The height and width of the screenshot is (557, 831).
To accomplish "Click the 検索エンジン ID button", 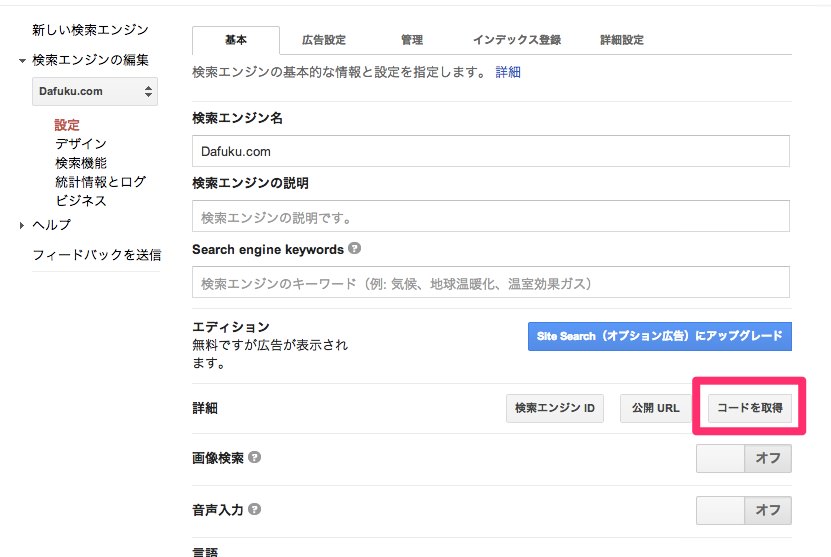I will pyautogui.click(x=554, y=408).
